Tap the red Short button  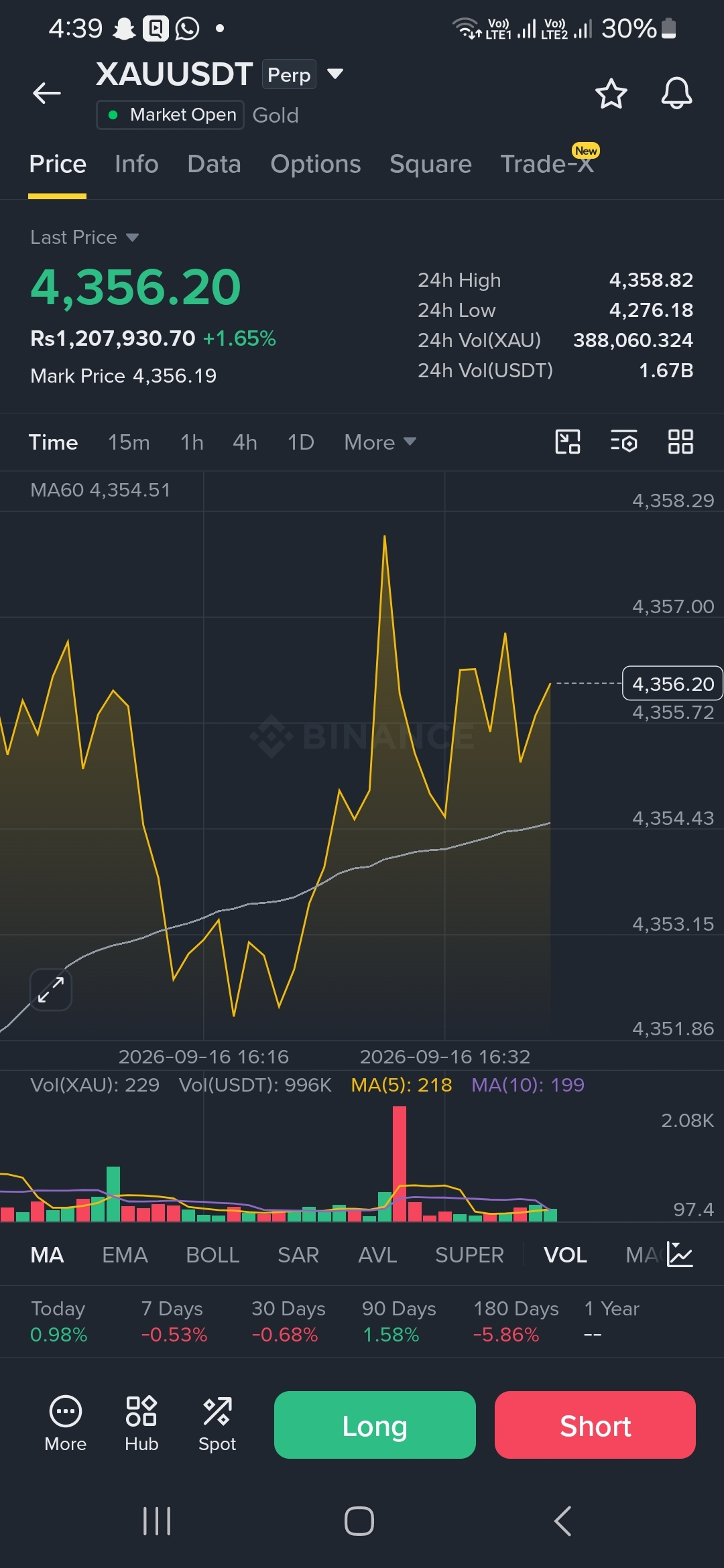coord(595,1425)
